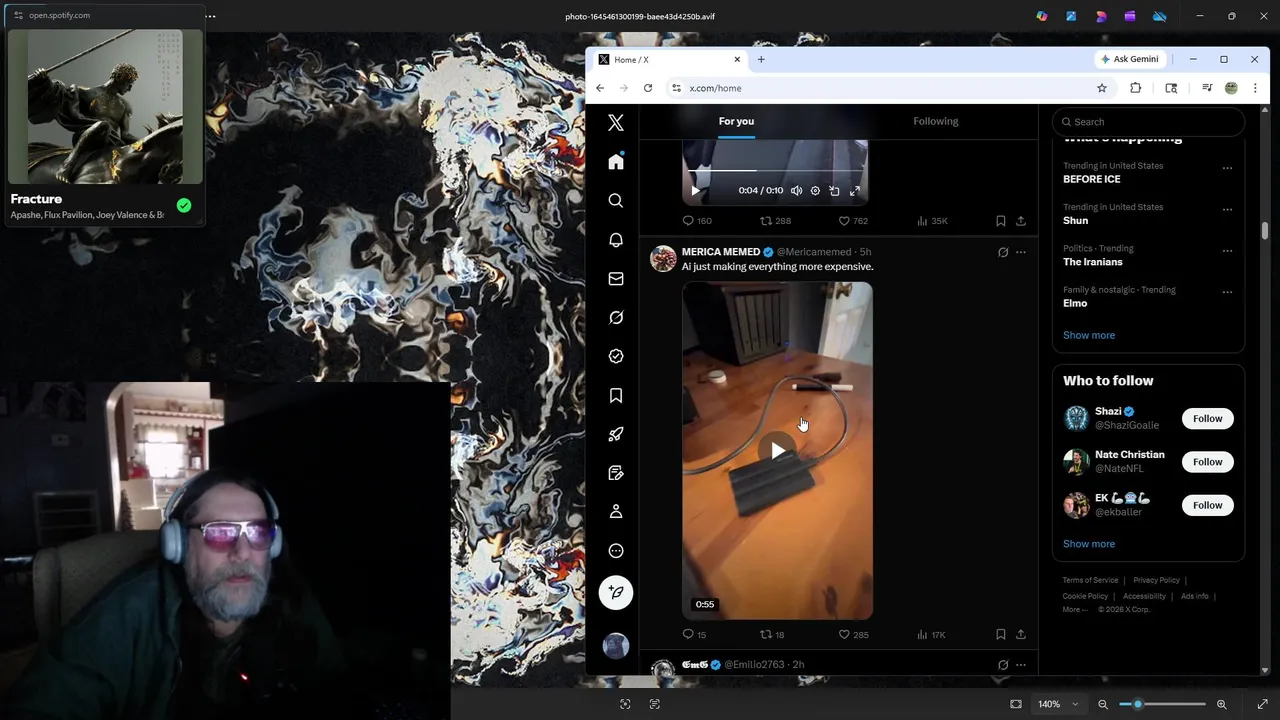
Task: Open upper video settings gear
Action: [815, 191]
